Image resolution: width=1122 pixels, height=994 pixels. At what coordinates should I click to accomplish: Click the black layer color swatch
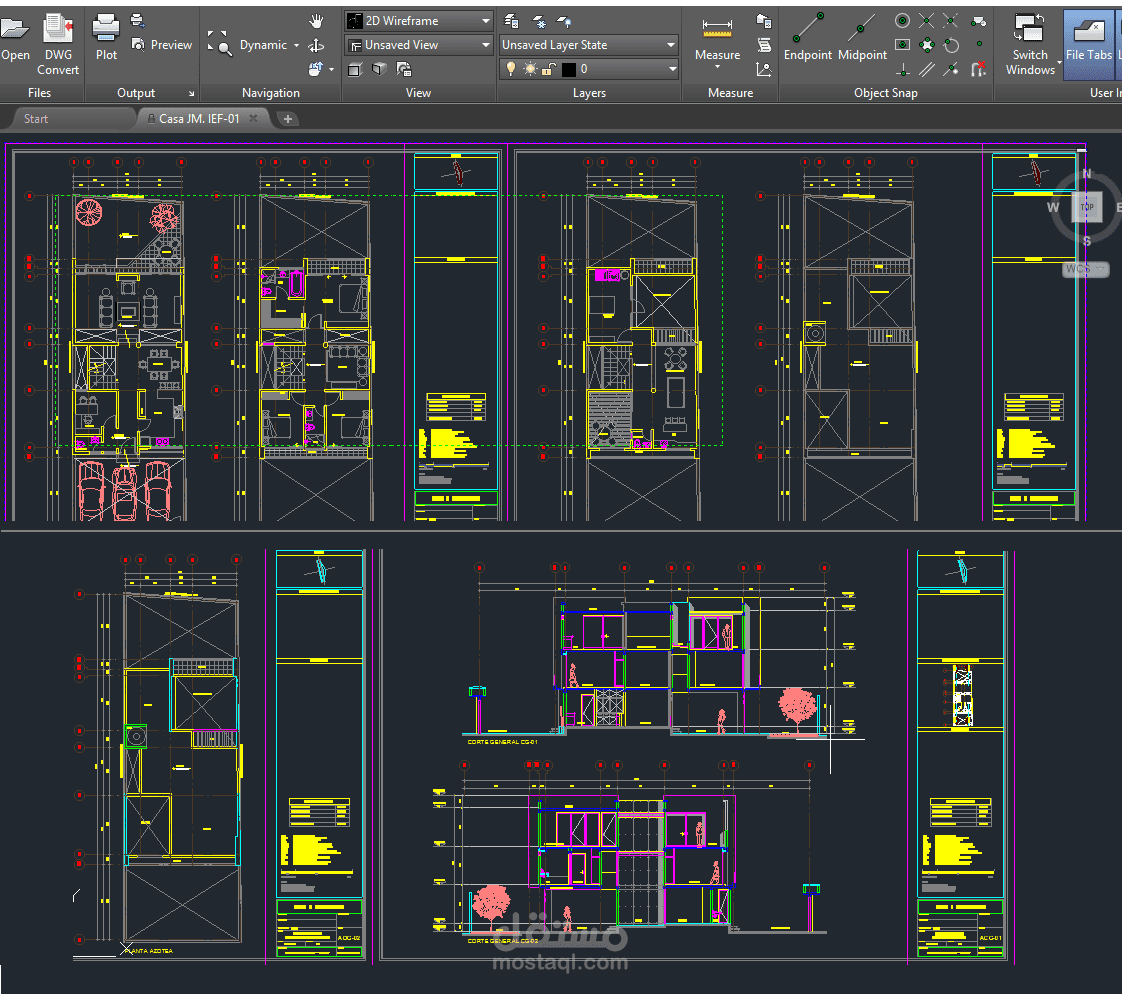pos(569,69)
